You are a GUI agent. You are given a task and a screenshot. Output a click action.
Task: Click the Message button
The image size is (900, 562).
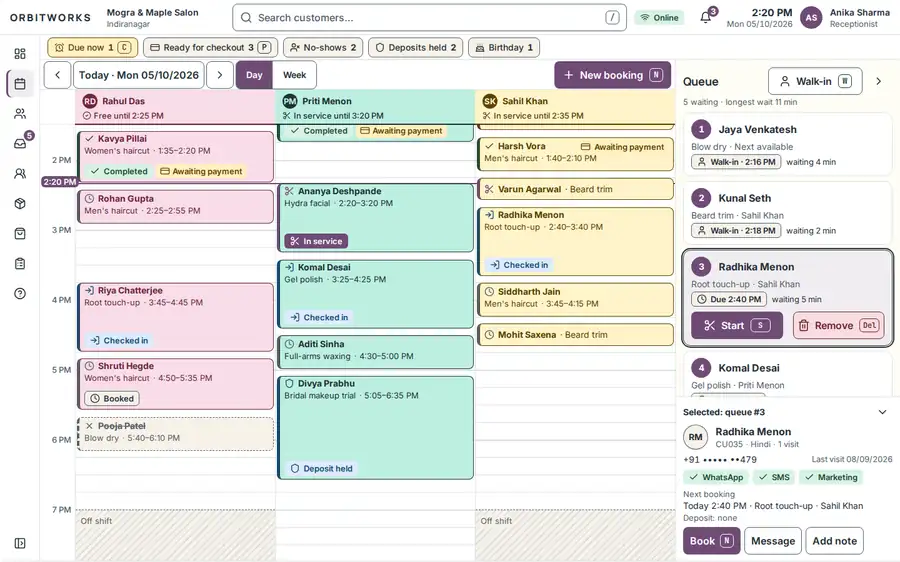(773, 541)
